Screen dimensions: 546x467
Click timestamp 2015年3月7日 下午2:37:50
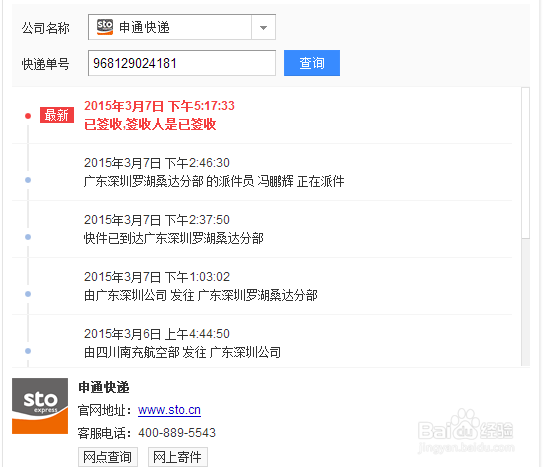click(157, 220)
